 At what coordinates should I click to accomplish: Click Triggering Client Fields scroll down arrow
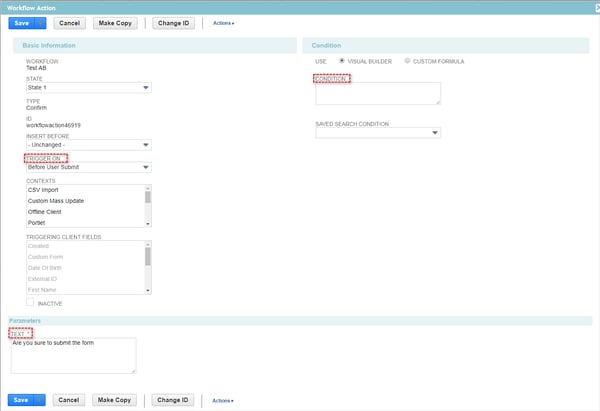pos(148,291)
